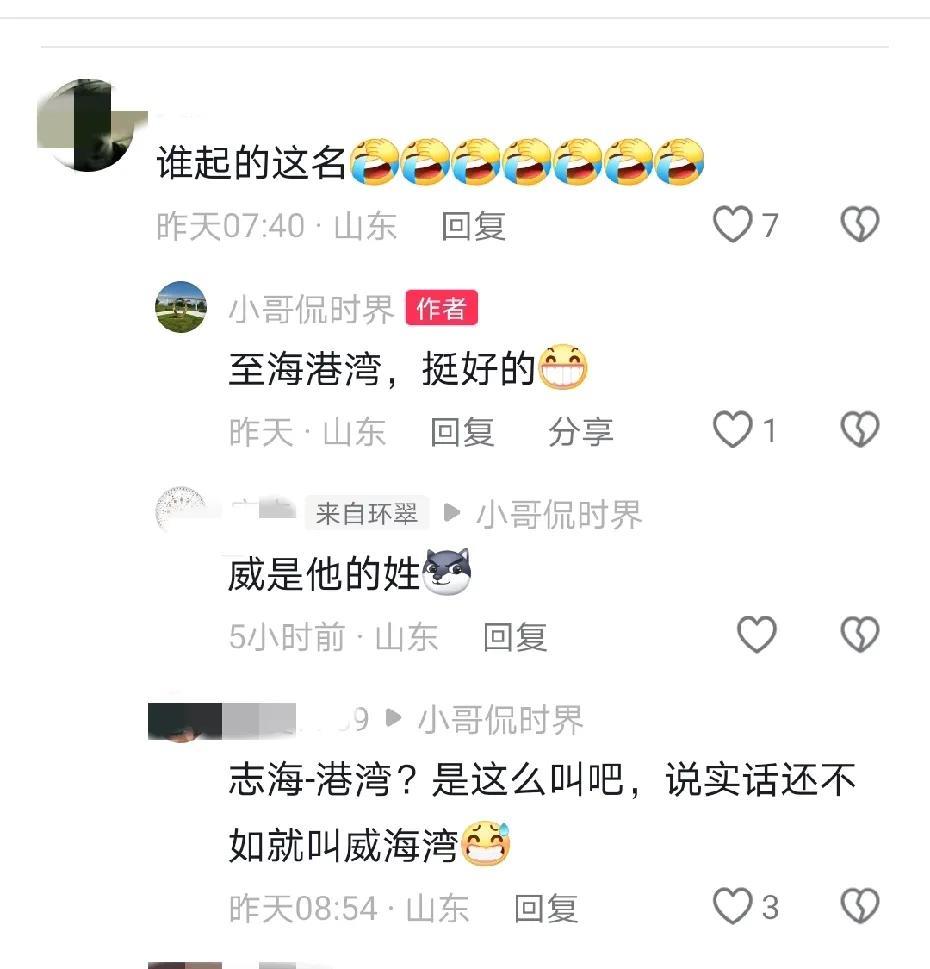Tap broken heart on the 至海港湾 reply
This screenshot has height=969, width=930.
[x=860, y=429]
